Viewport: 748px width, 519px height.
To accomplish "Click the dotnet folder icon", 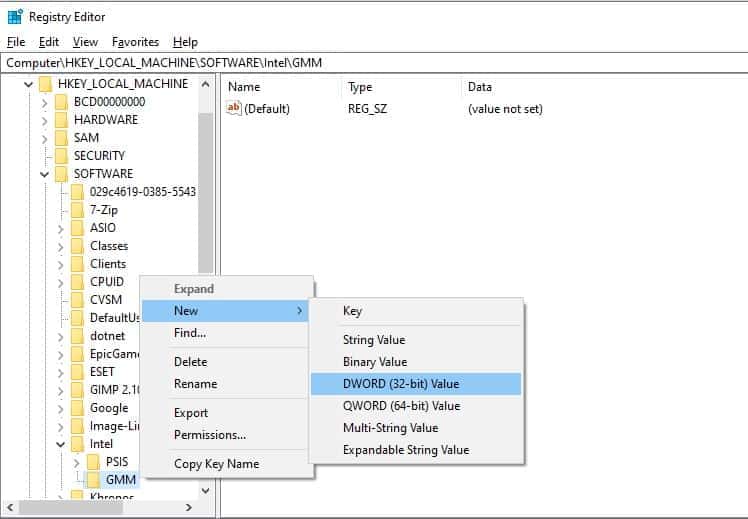I will click(77, 336).
